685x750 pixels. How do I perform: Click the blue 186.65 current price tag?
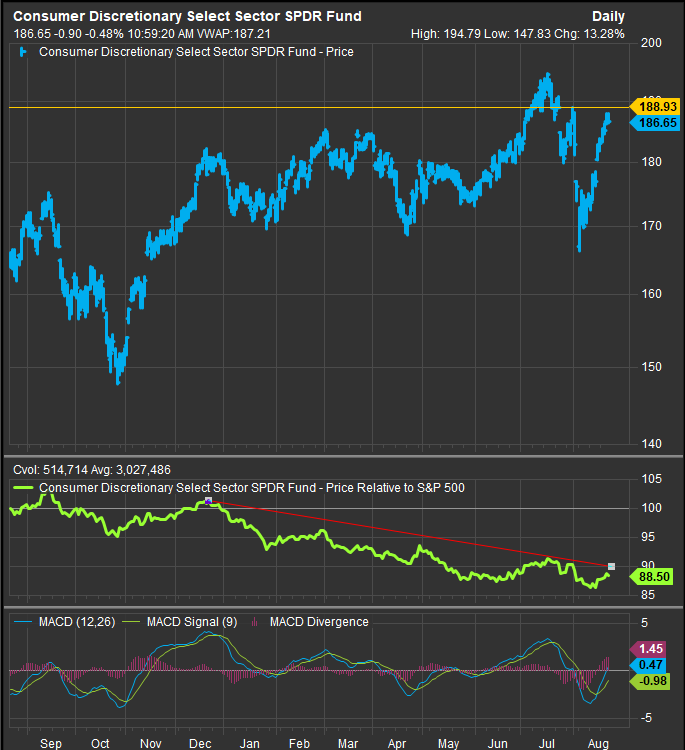(654, 123)
